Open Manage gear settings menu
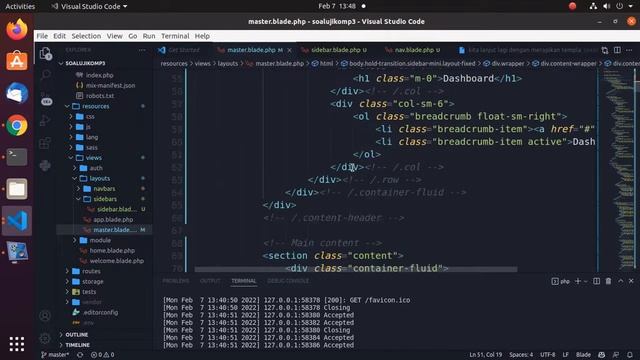Image resolution: width=640 pixels, height=360 pixels. pyautogui.click(x=45, y=338)
